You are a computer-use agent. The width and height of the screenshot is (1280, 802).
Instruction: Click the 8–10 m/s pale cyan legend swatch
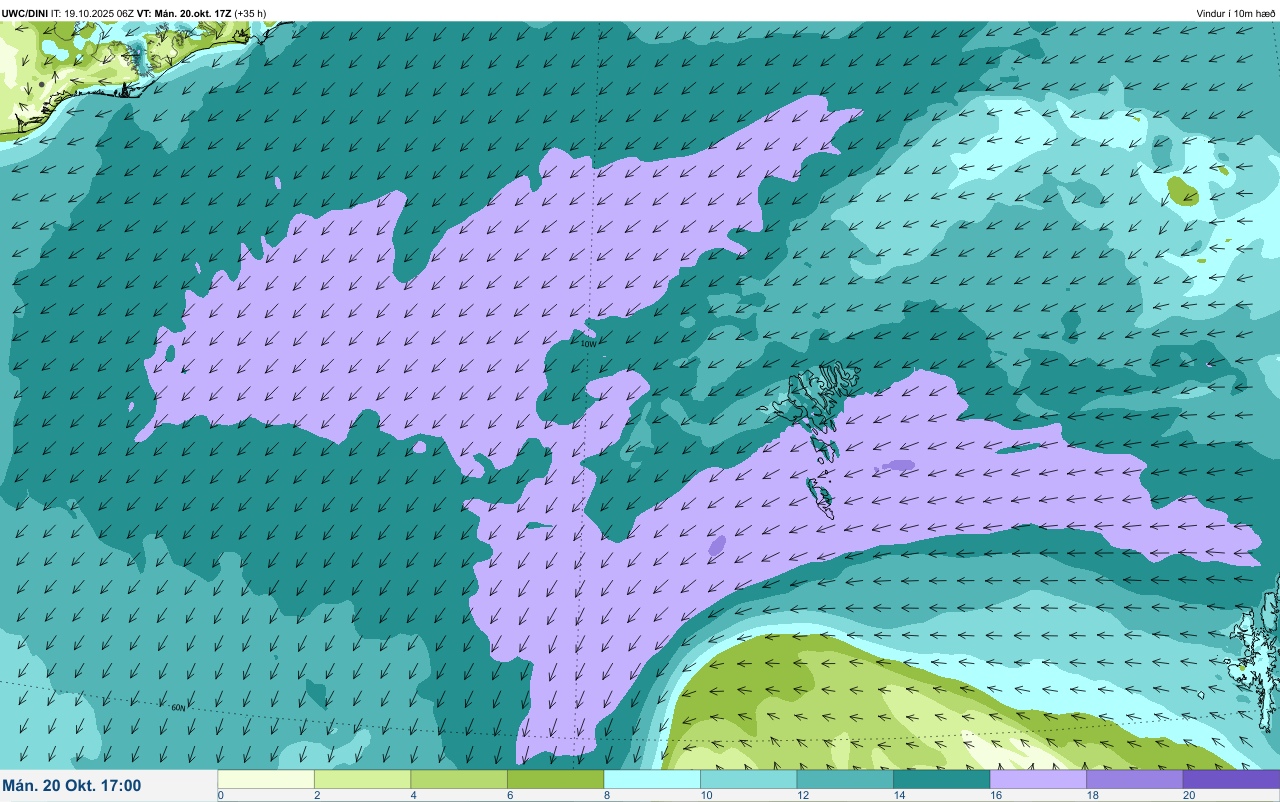(652, 779)
